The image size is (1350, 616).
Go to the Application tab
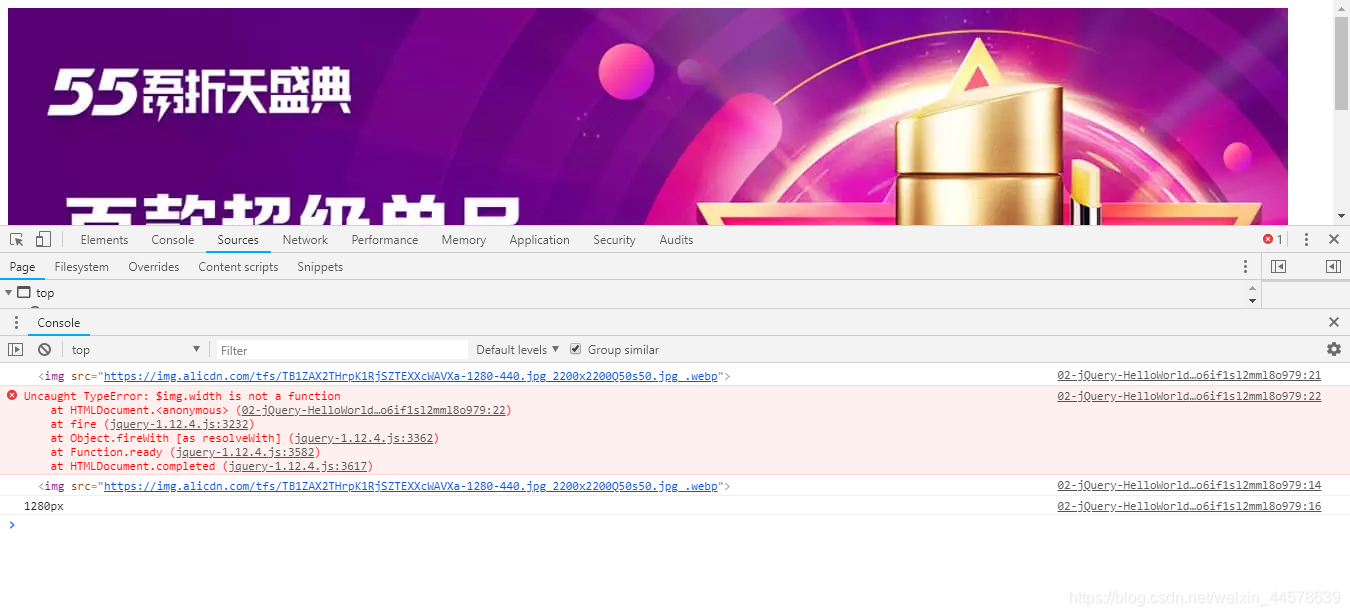[x=539, y=240]
